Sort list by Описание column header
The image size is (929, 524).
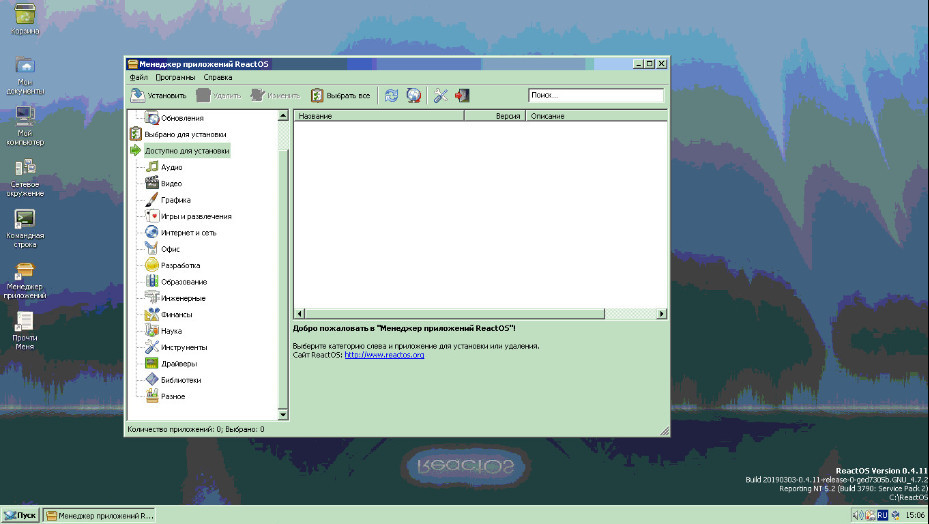(x=597, y=116)
